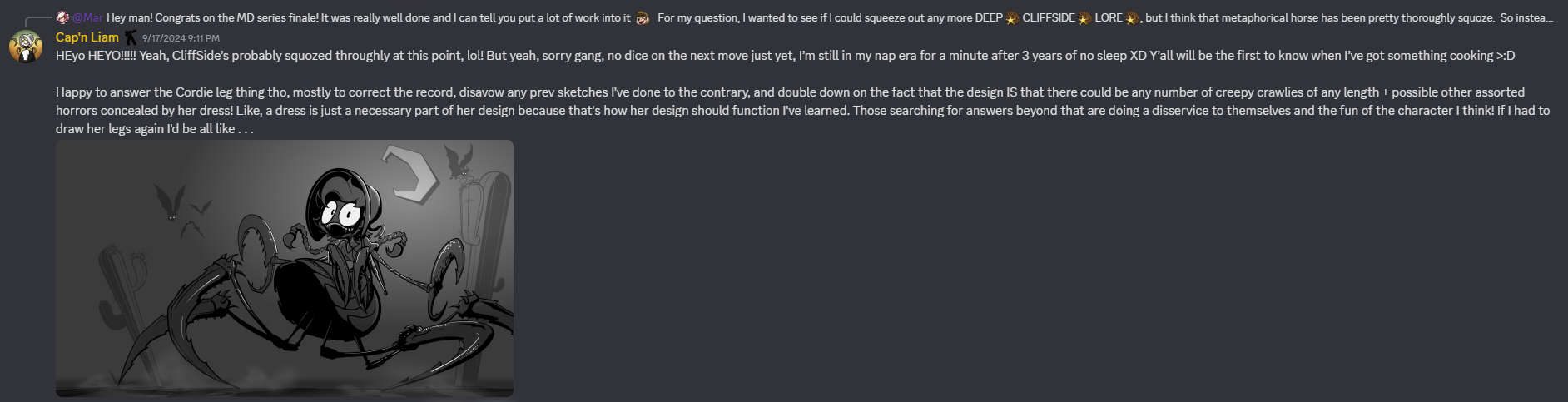The image size is (1568, 402).
Task: Click the reply connector line above the avatar
Action: coord(38,22)
